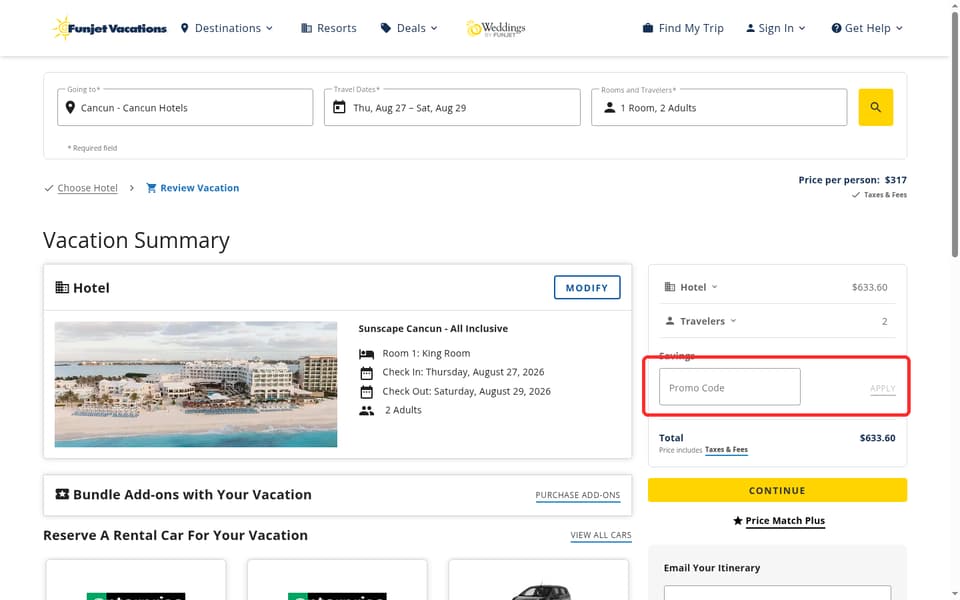960x600 pixels.
Task: Click the building icon in price summary Hotel row
Action: pos(670,287)
